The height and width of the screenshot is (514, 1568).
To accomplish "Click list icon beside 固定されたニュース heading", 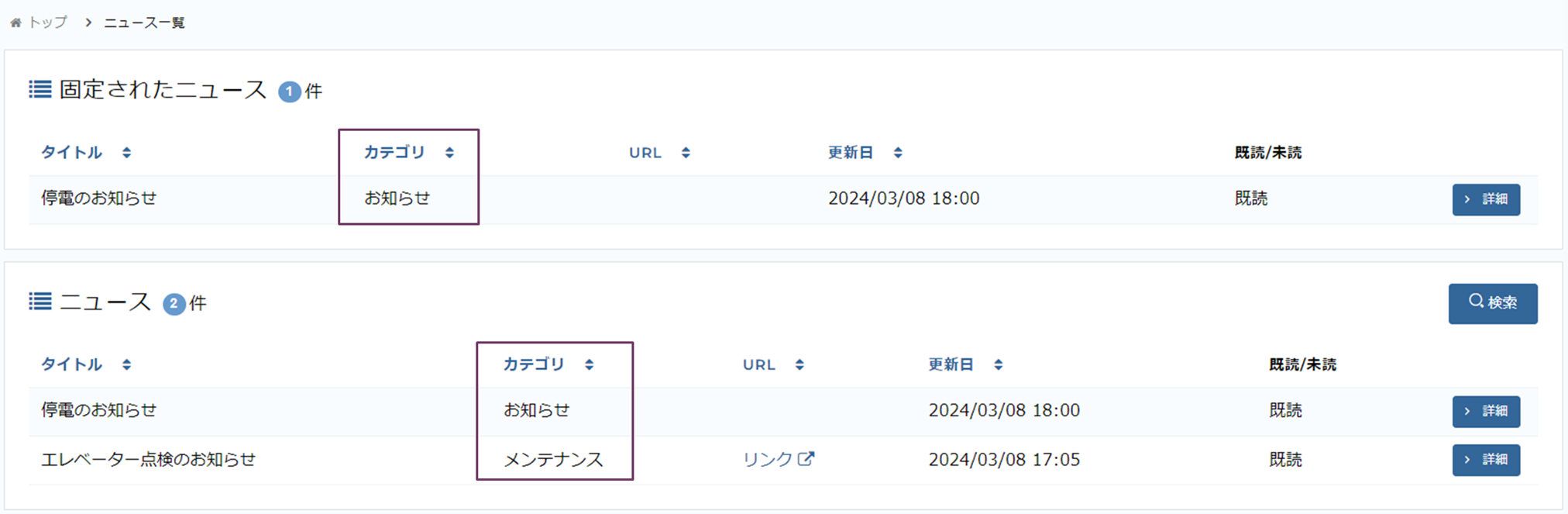I will (40, 90).
